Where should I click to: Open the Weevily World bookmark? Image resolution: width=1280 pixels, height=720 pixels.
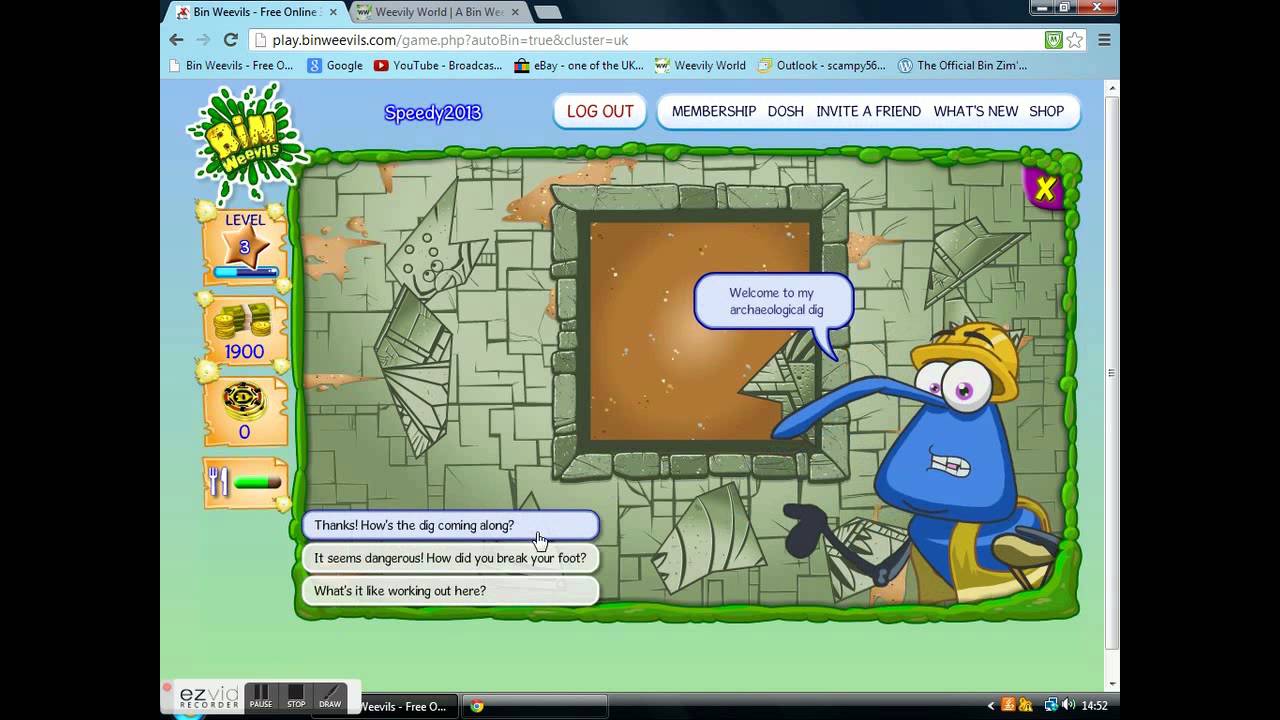click(700, 66)
